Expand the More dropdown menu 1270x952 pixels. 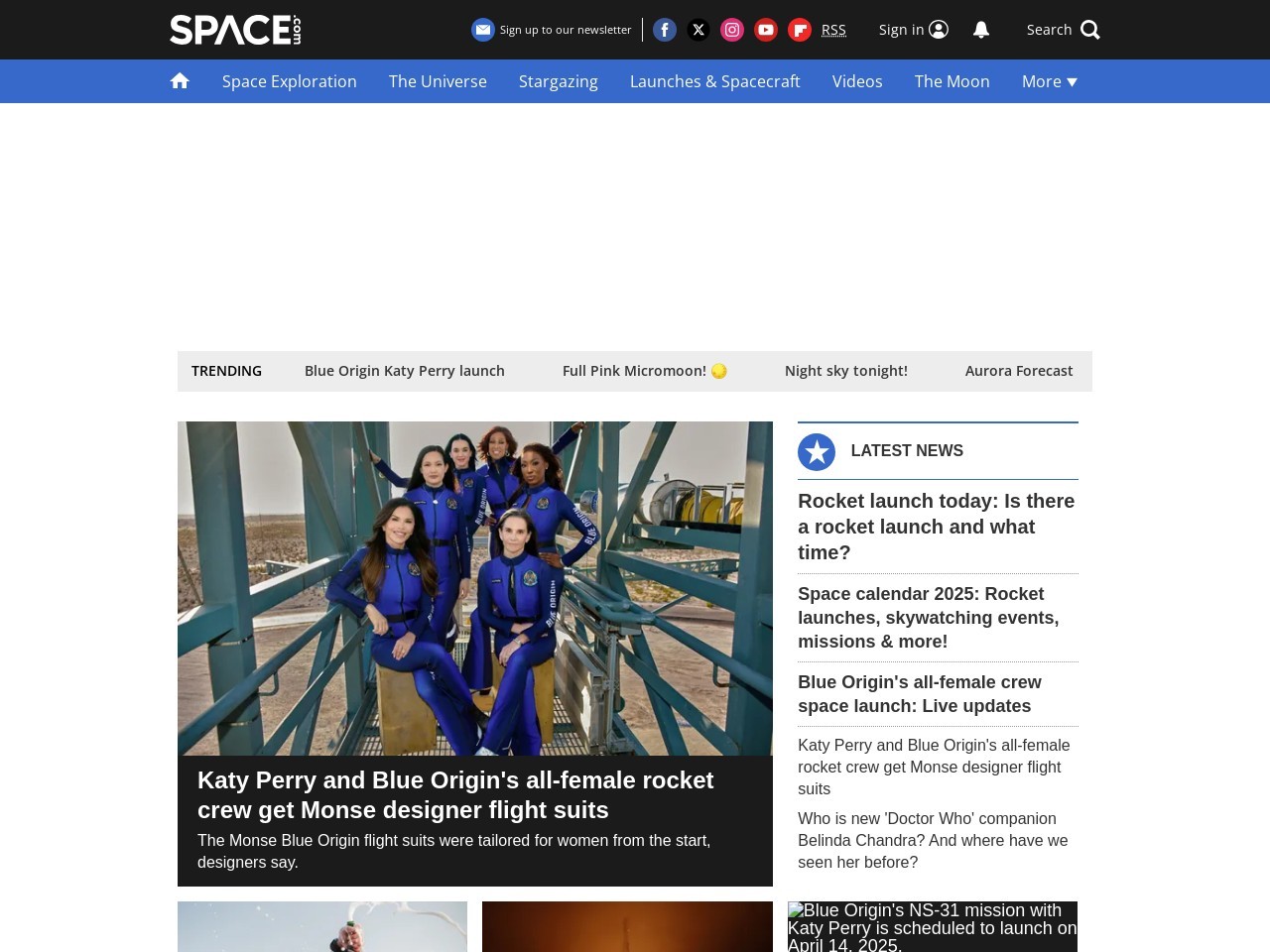point(1050,81)
